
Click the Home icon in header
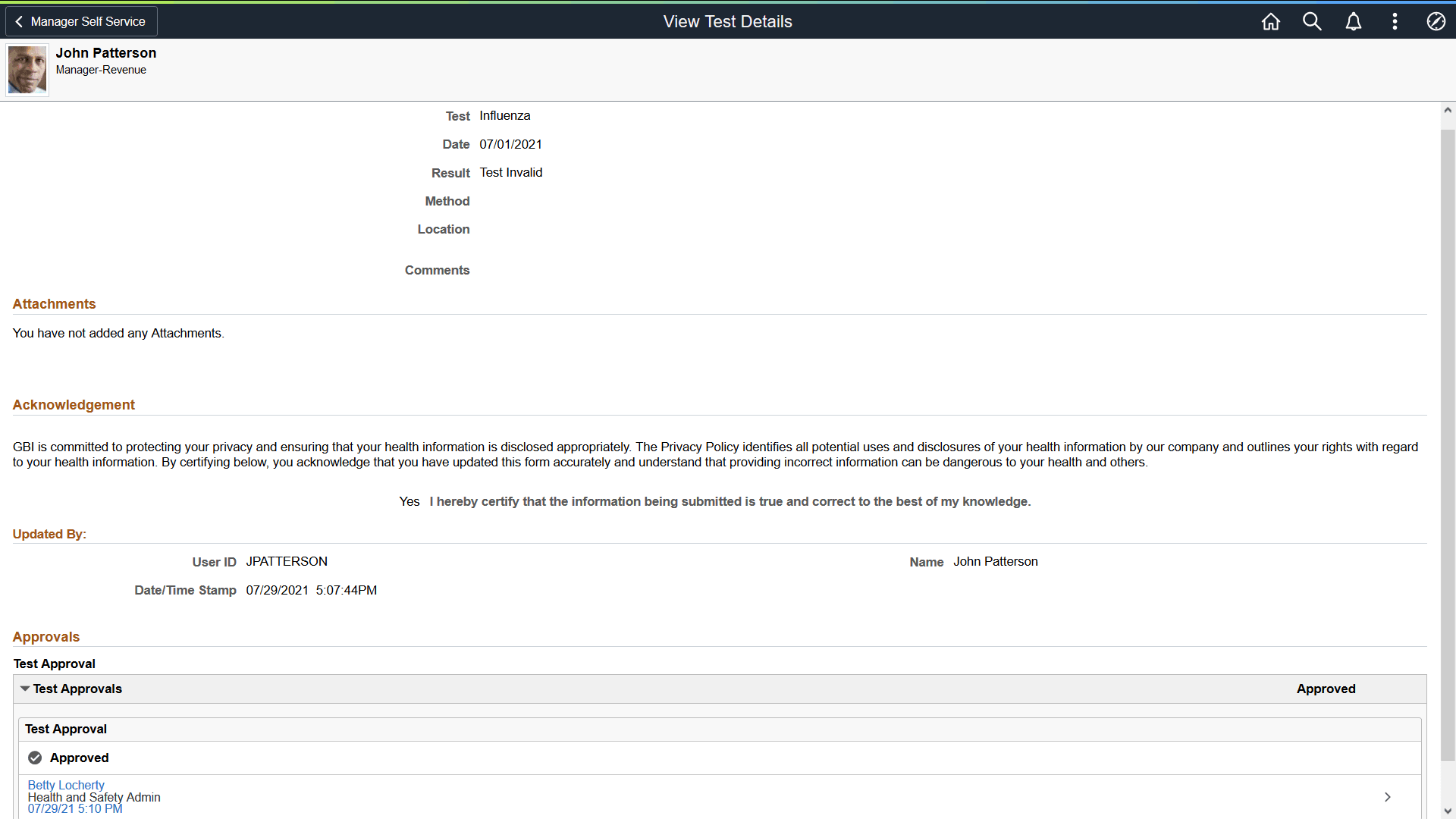point(1271,21)
